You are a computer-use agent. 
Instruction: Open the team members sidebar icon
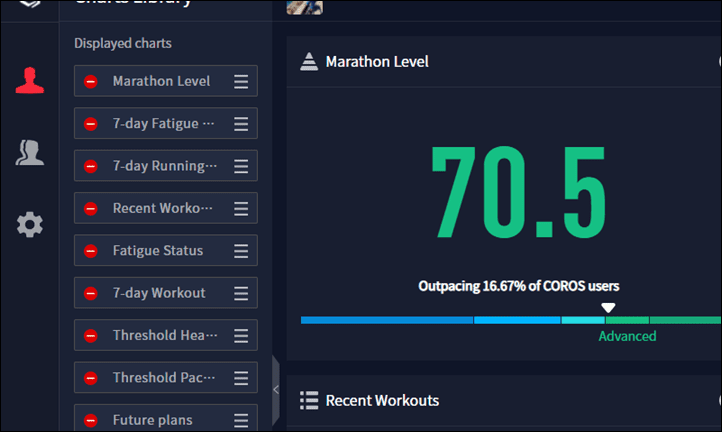[x=29, y=152]
